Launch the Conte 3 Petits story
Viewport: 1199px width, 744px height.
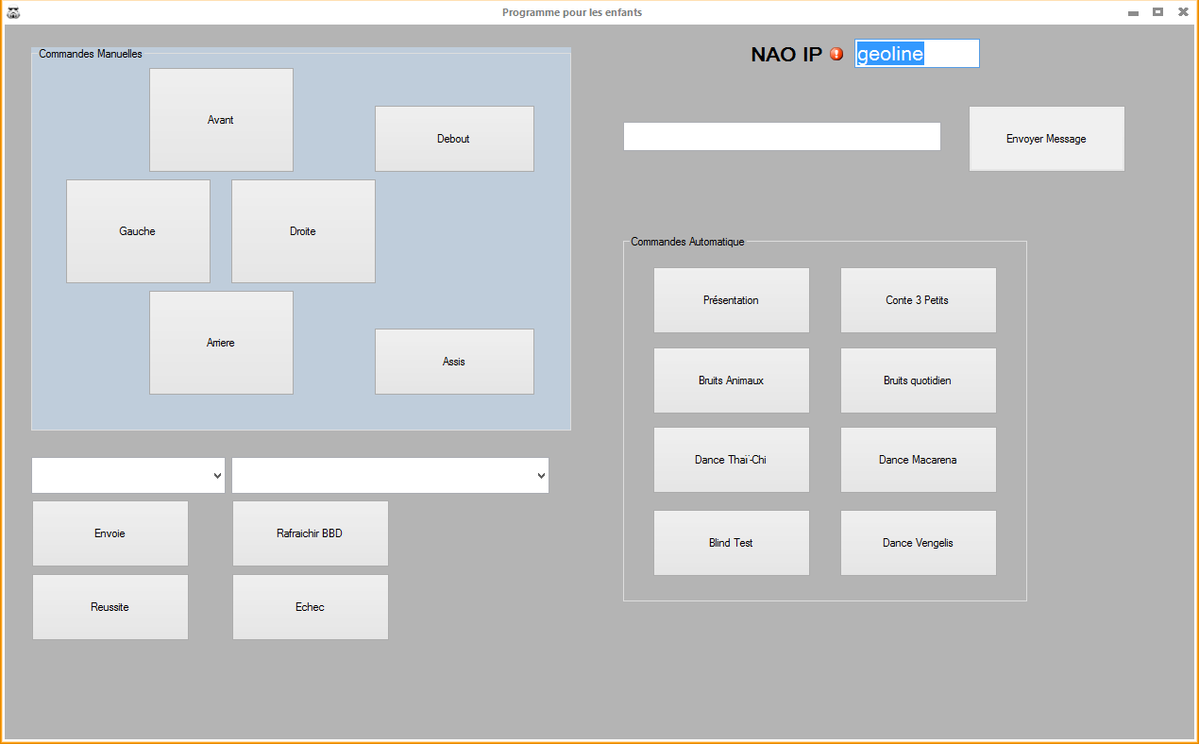click(x=917, y=300)
